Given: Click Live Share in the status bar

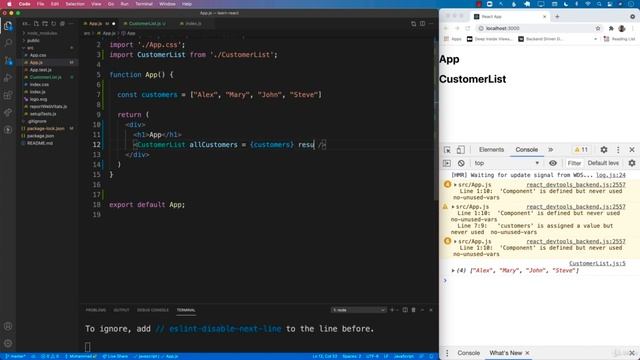Looking at the screenshot, I should [x=115, y=356].
